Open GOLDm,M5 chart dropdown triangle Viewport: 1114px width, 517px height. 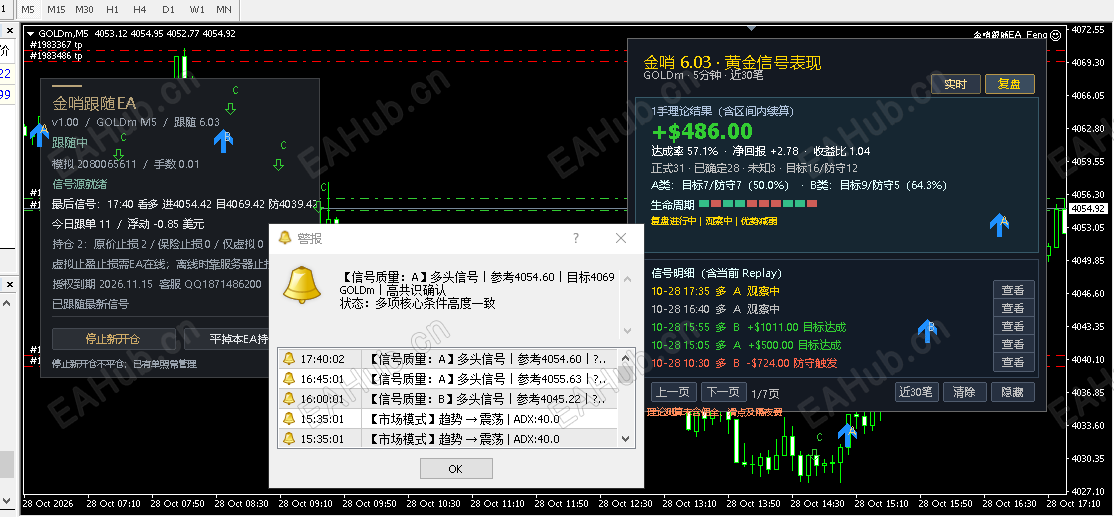coord(31,33)
